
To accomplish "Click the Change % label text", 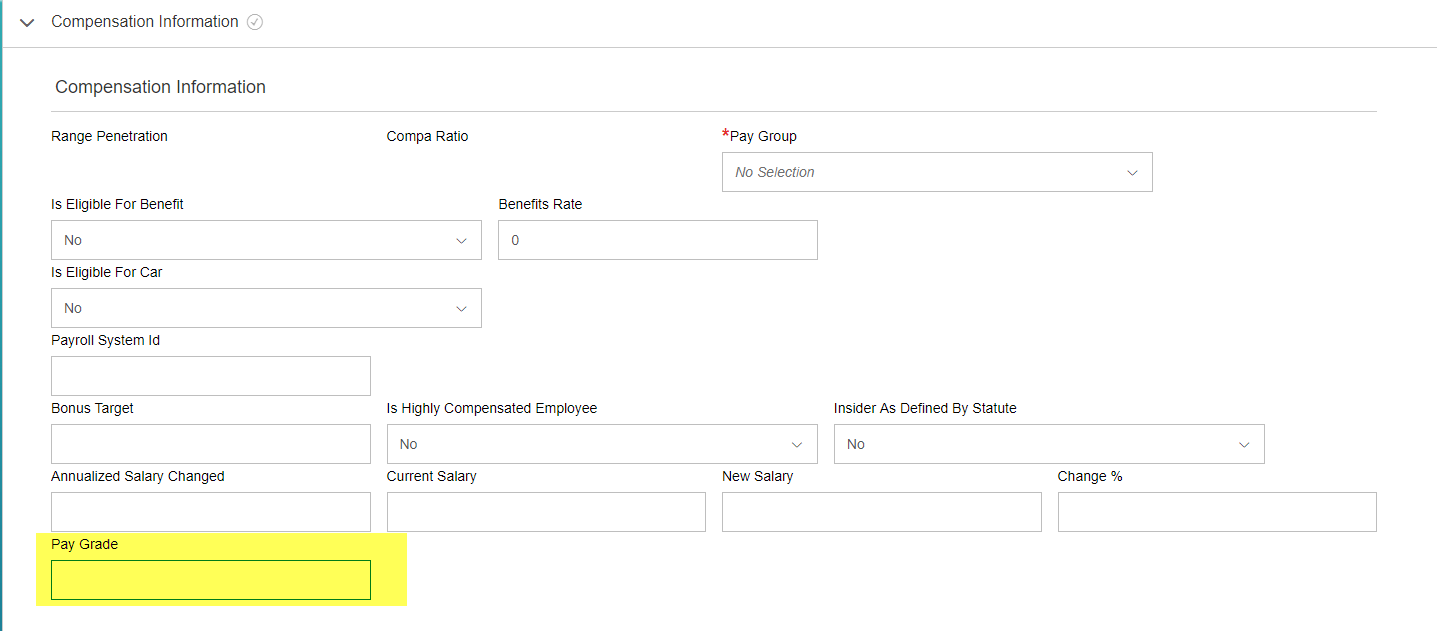I will 1090,476.
